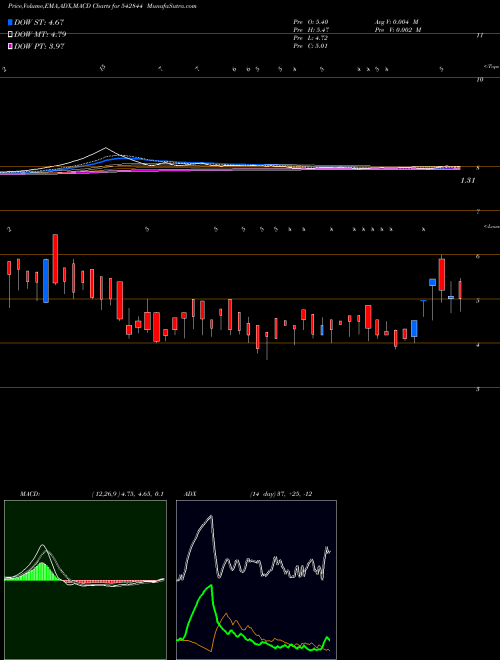Click the price axis label 10
The height and width of the screenshot is (660, 500).
click(479, 79)
